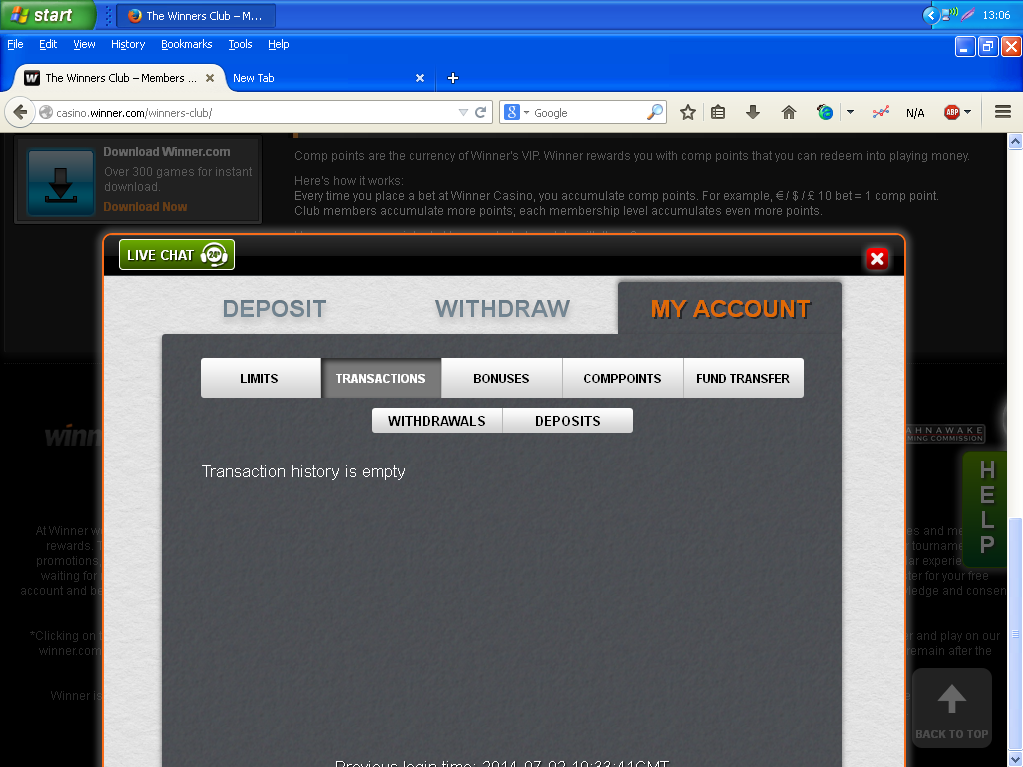Open the Firefox hamburger menu

[1003, 113]
